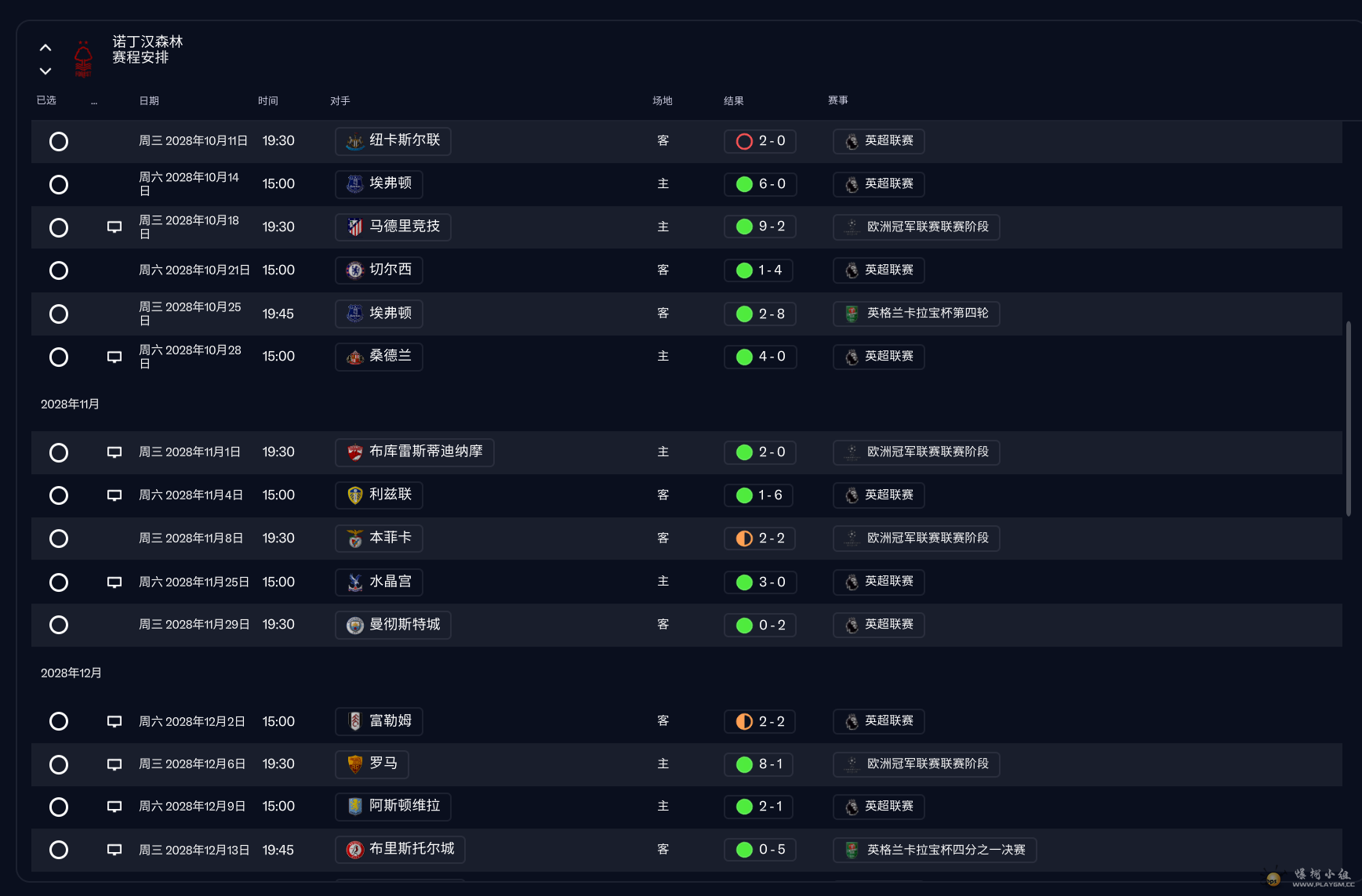The image size is (1362, 896).
Task: Select the Chelsea match radio button
Action: 59,270
